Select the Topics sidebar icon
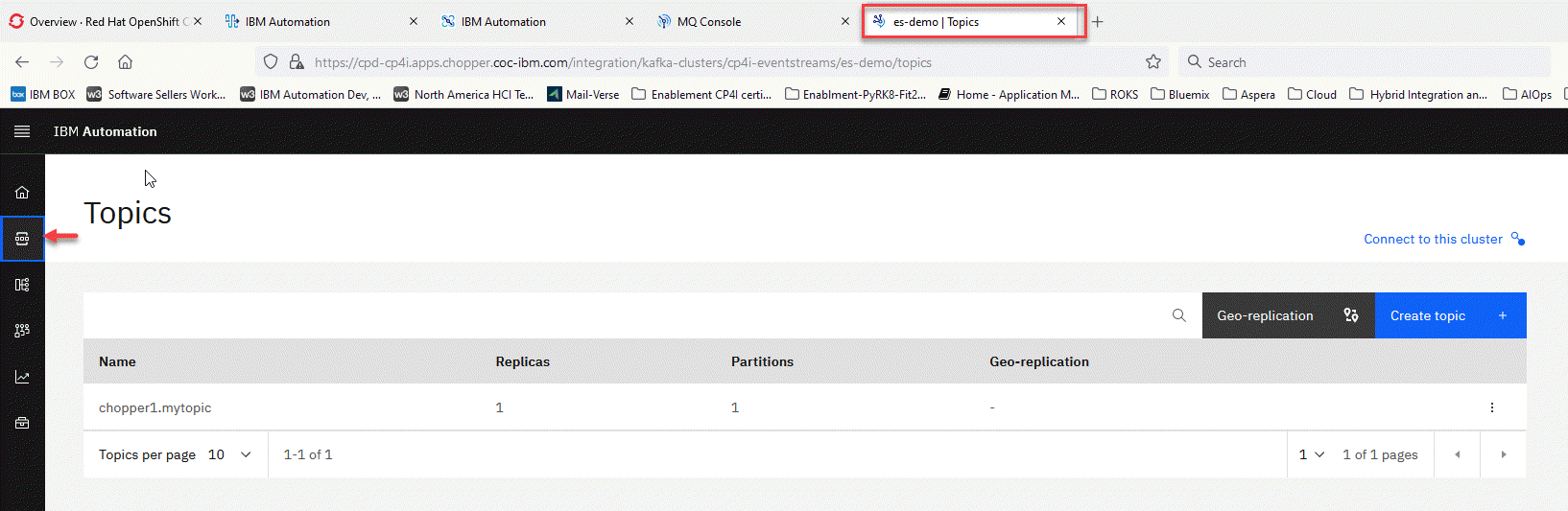The image size is (1568, 511). coord(22,239)
